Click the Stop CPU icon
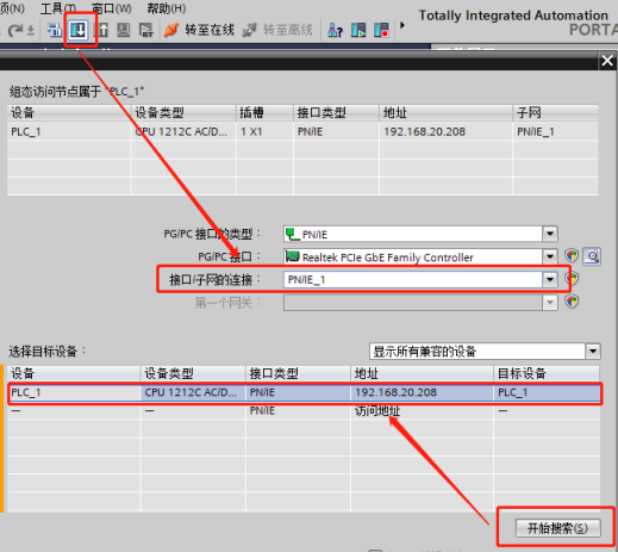Screen dimensions: 618x552 (381, 30)
